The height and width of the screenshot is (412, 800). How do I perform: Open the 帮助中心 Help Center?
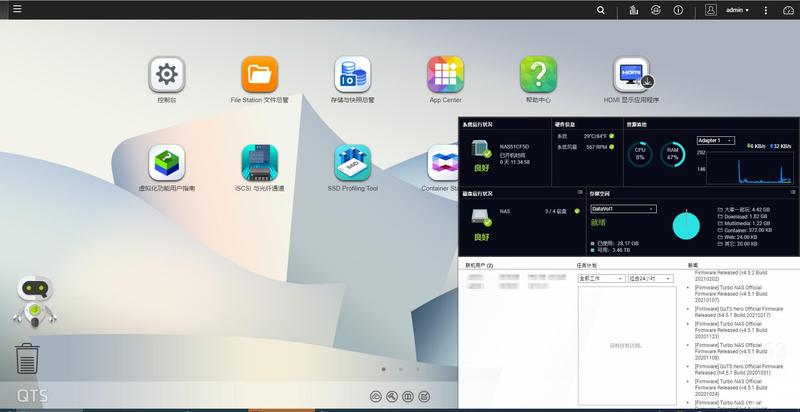click(x=538, y=74)
